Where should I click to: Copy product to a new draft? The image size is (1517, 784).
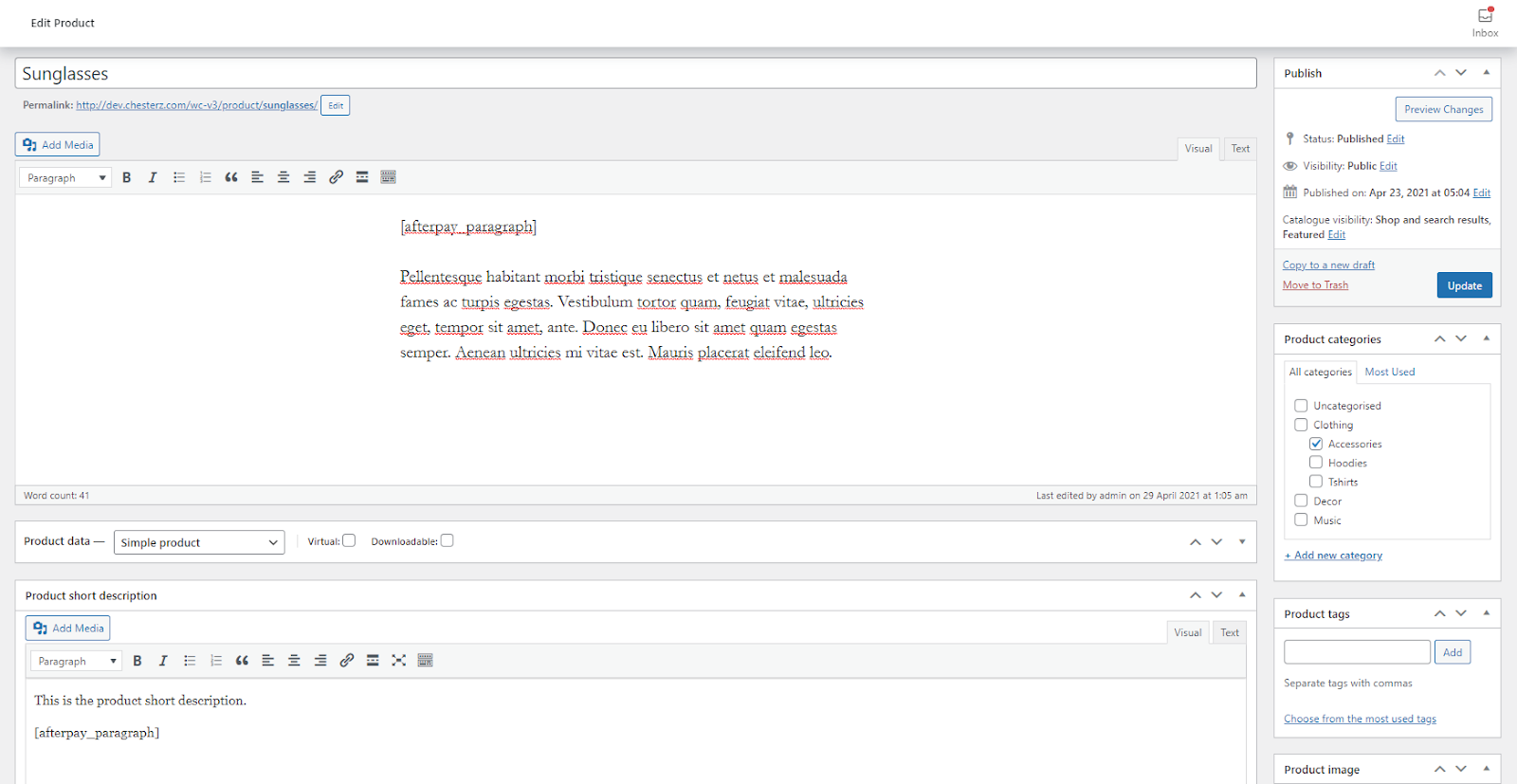1328,265
